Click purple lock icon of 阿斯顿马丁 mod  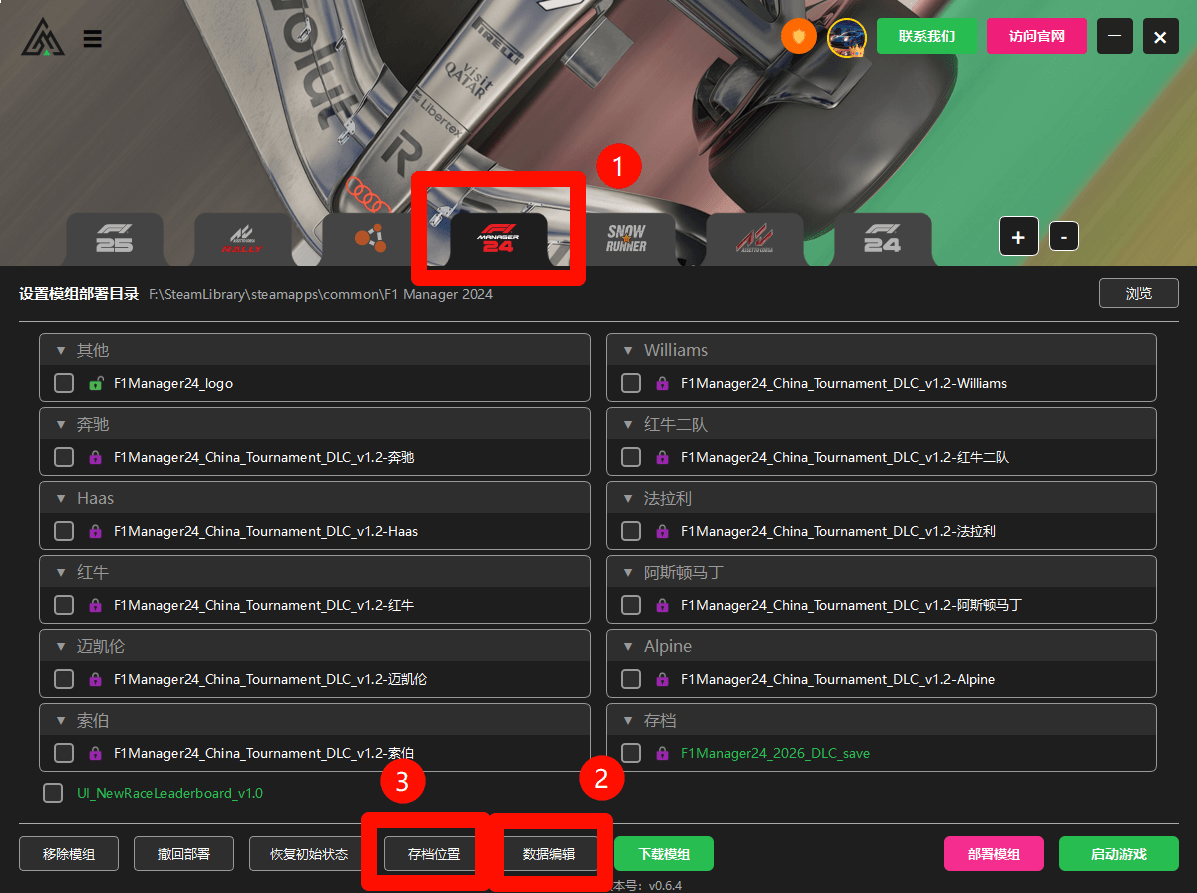click(x=663, y=605)
